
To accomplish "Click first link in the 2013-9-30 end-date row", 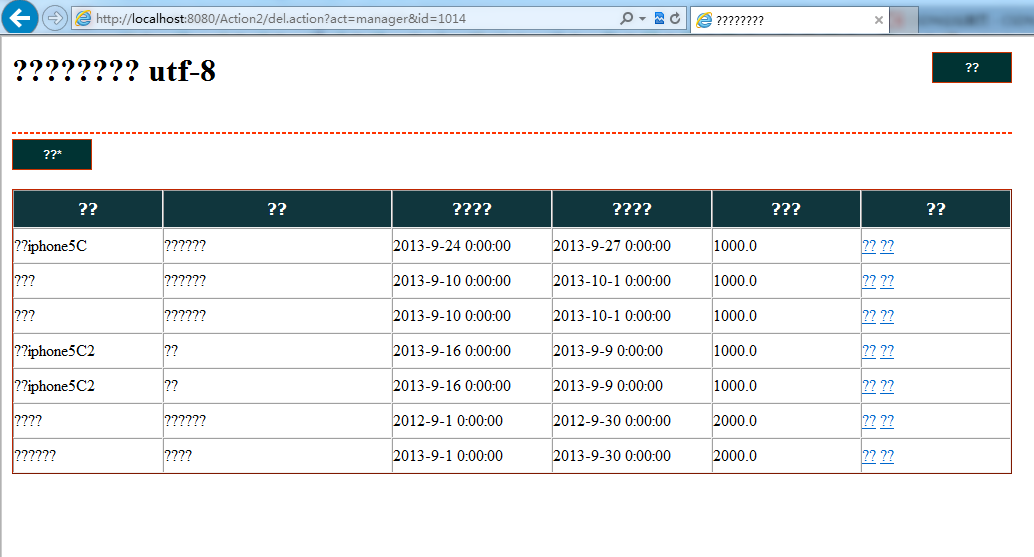I will tap(869, 455).
